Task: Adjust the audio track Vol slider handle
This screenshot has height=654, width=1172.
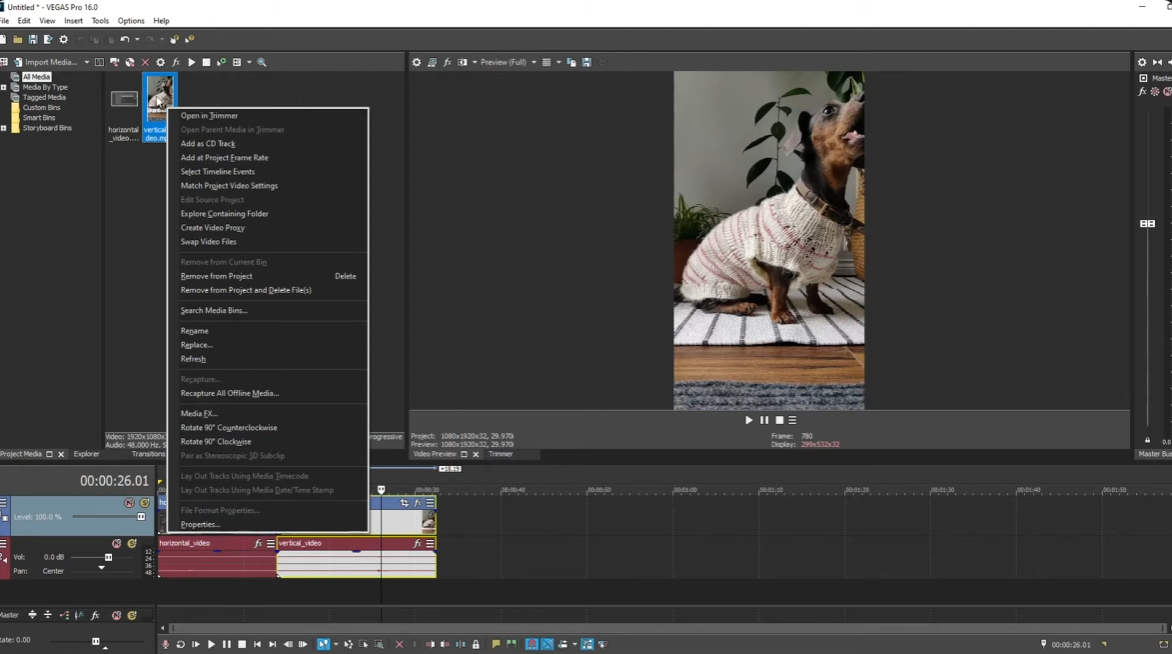Action: pyautogui.click(x=108, y=557)
